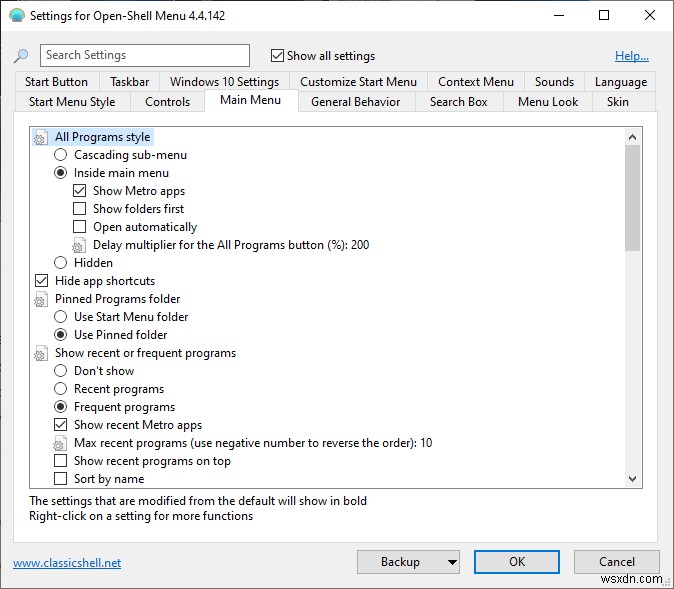674x589 pixels.
Task: Uncheck Show recent Metro apps
Action: (x=60, y=425)
